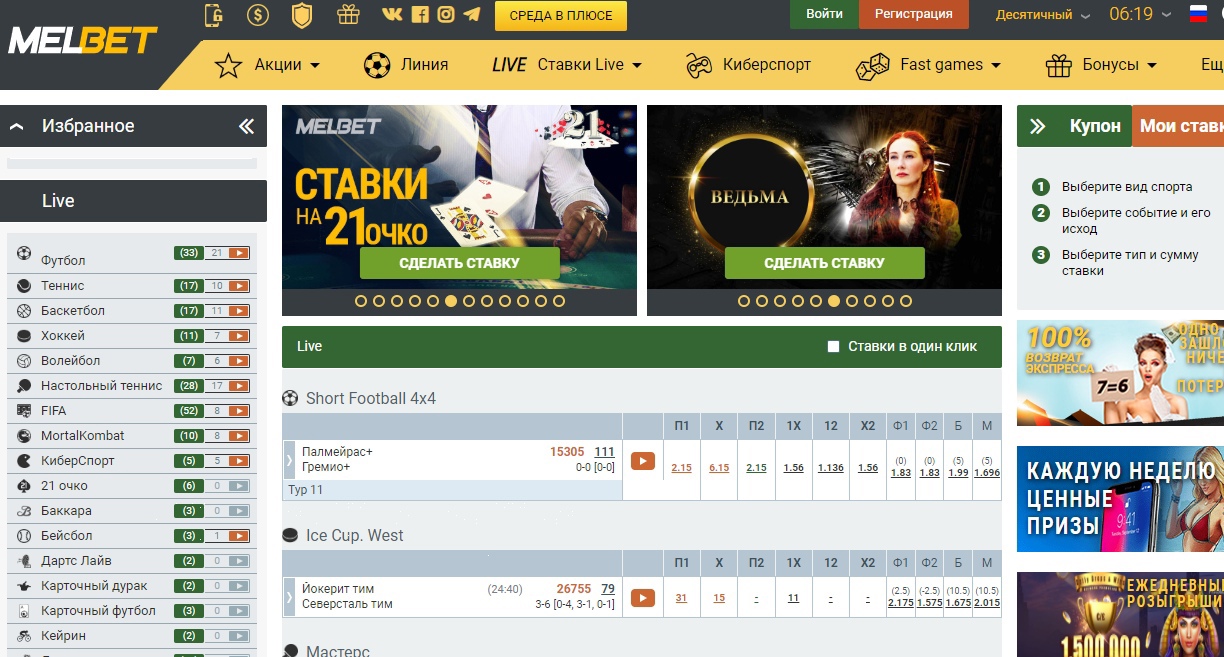This screenshot has width=1224, height=657.
Task: Collapse the sidebar with double-chevron icon
Action: coord(246,126)
